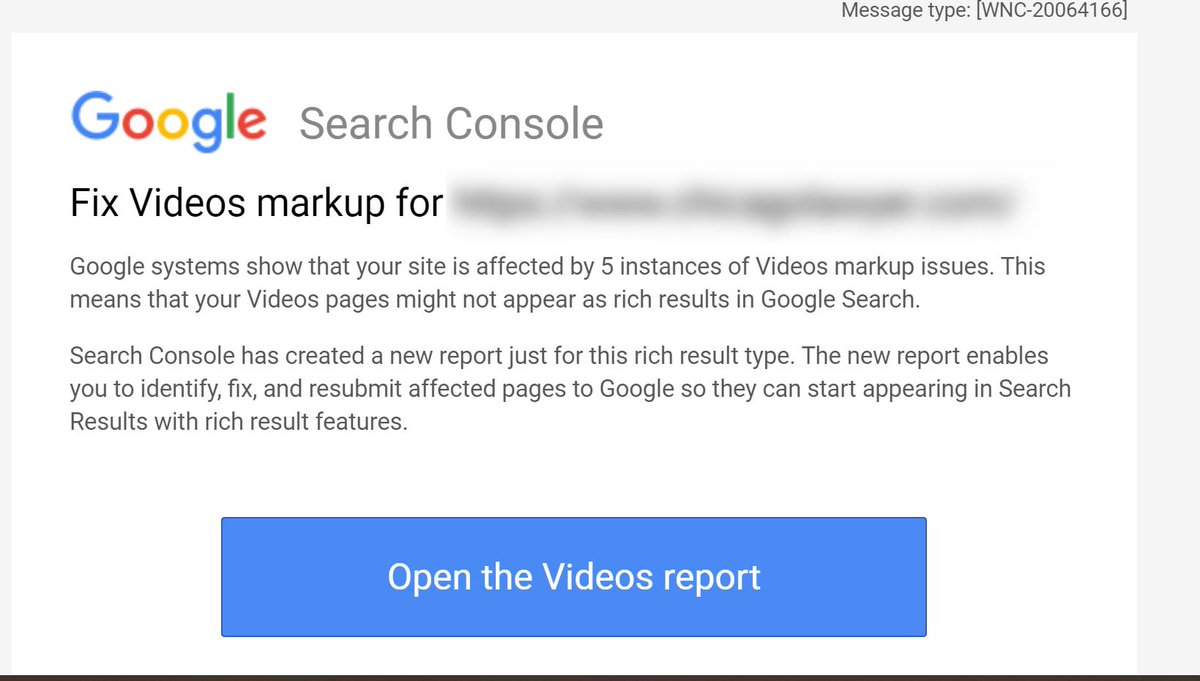
Task: Click the Google logo
Action: [x=169, y=122]
